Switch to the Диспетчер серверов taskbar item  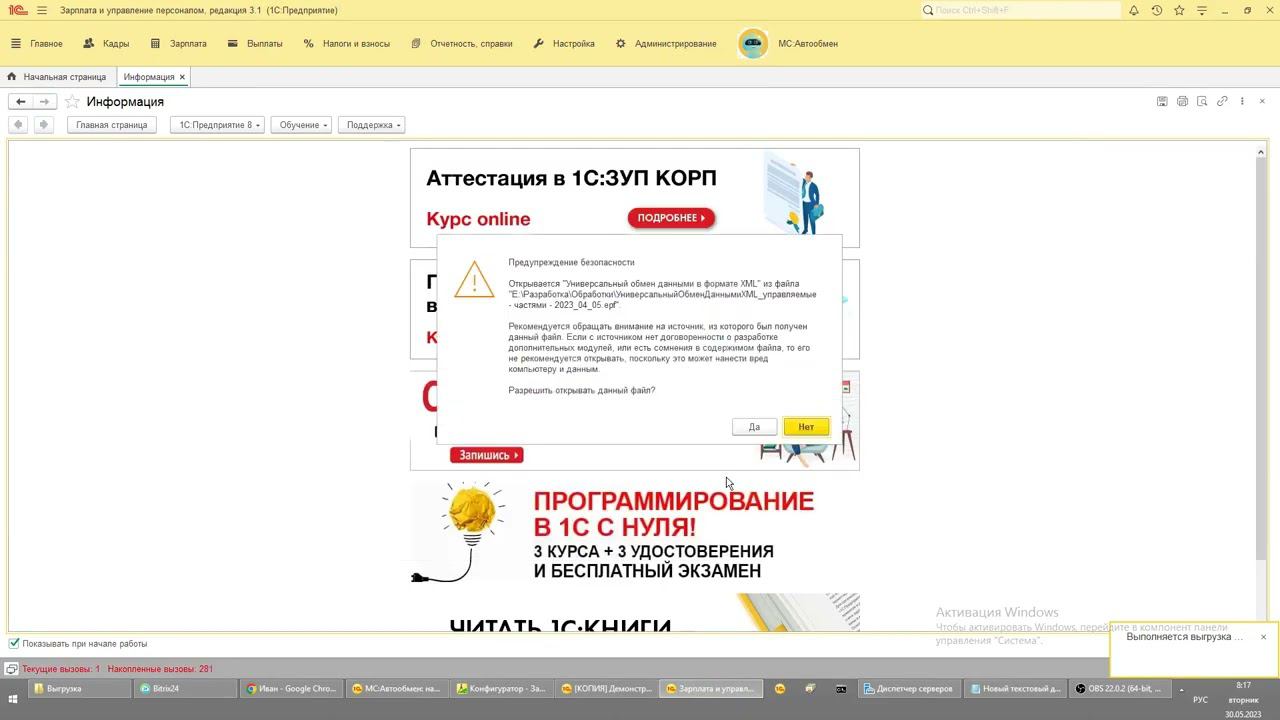tap(909, 689)
